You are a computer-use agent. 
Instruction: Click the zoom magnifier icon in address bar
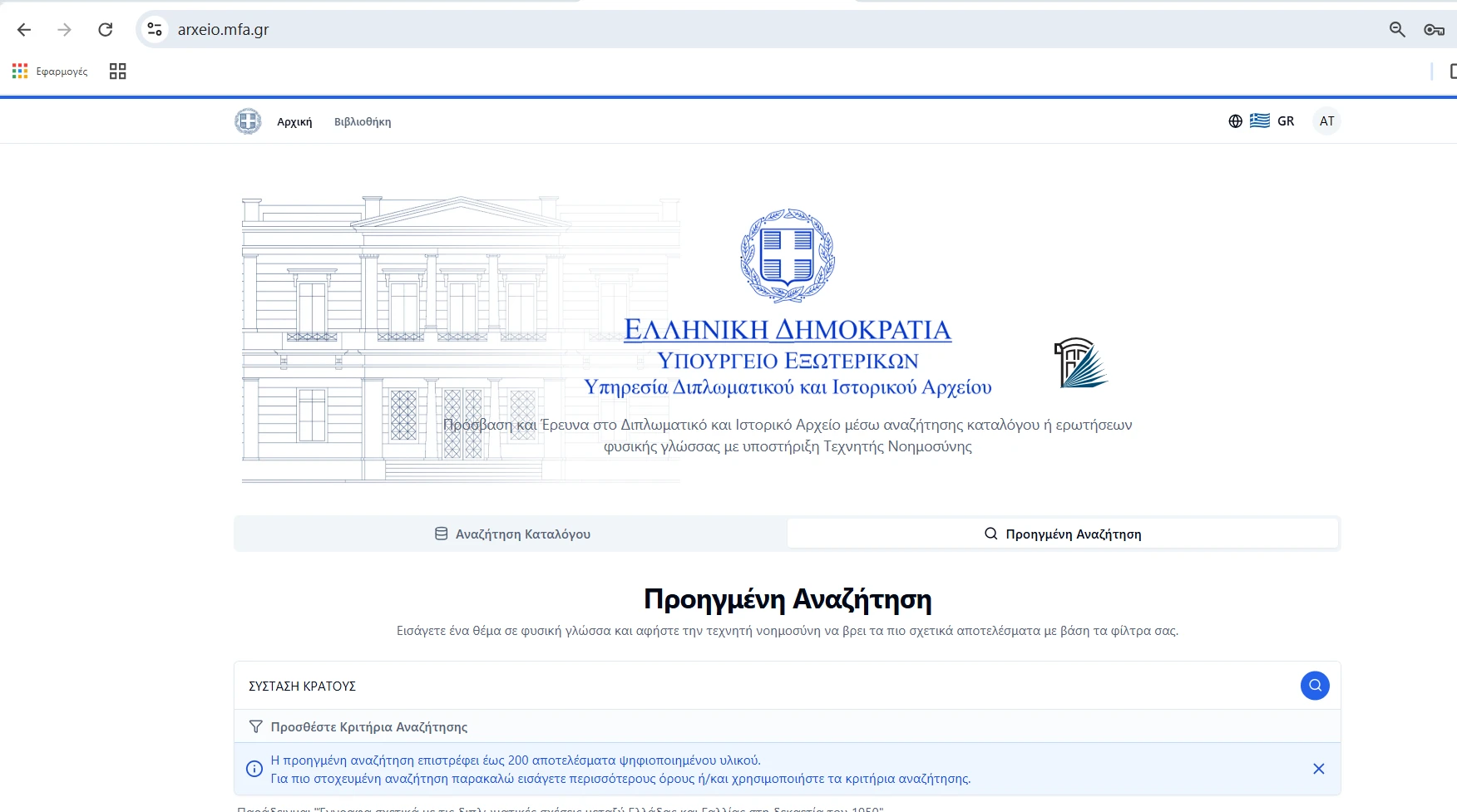click(x=1397, y=30)
